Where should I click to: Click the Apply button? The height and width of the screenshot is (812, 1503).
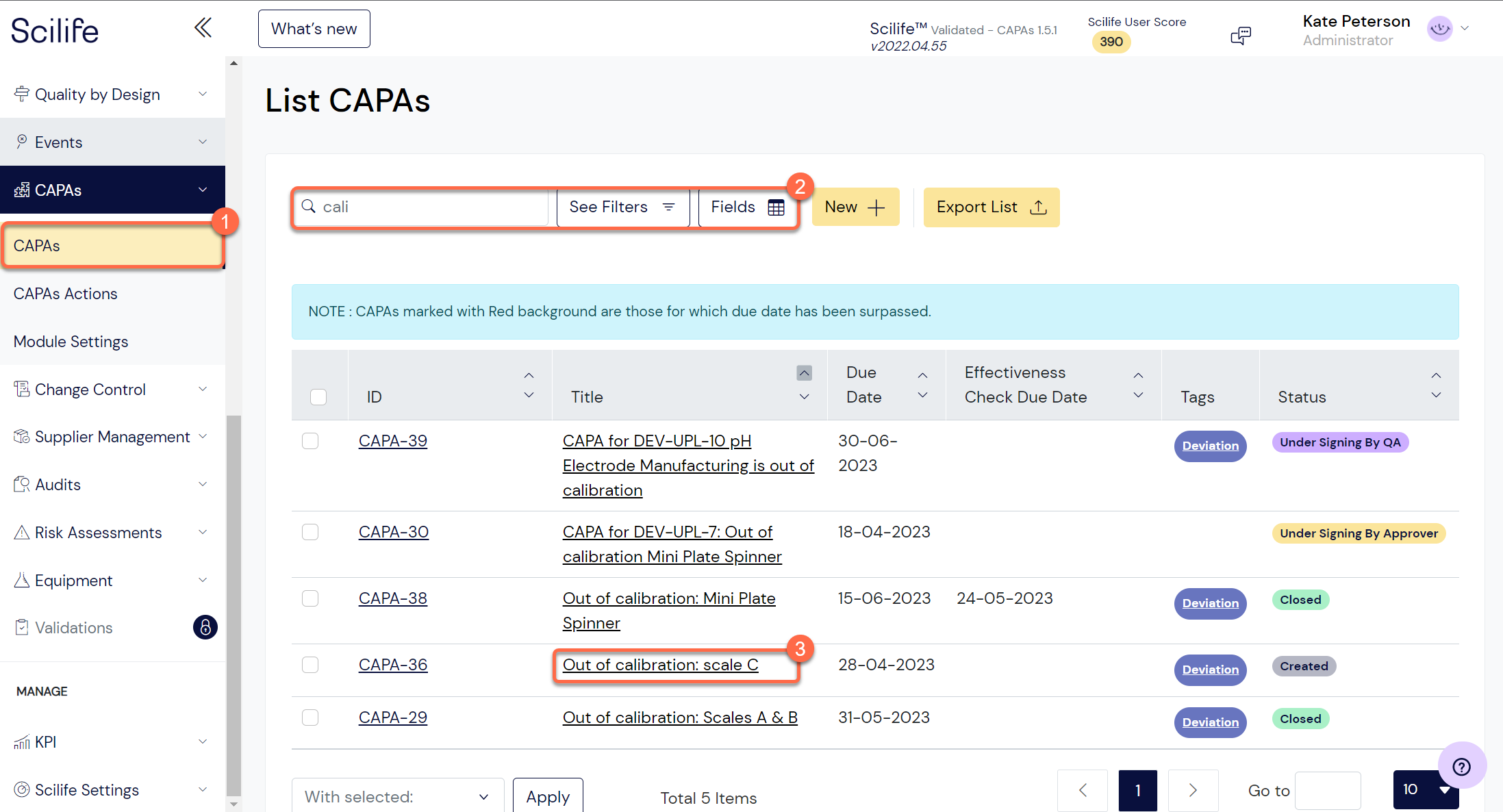pyautogui.click(x=548, y=796)
